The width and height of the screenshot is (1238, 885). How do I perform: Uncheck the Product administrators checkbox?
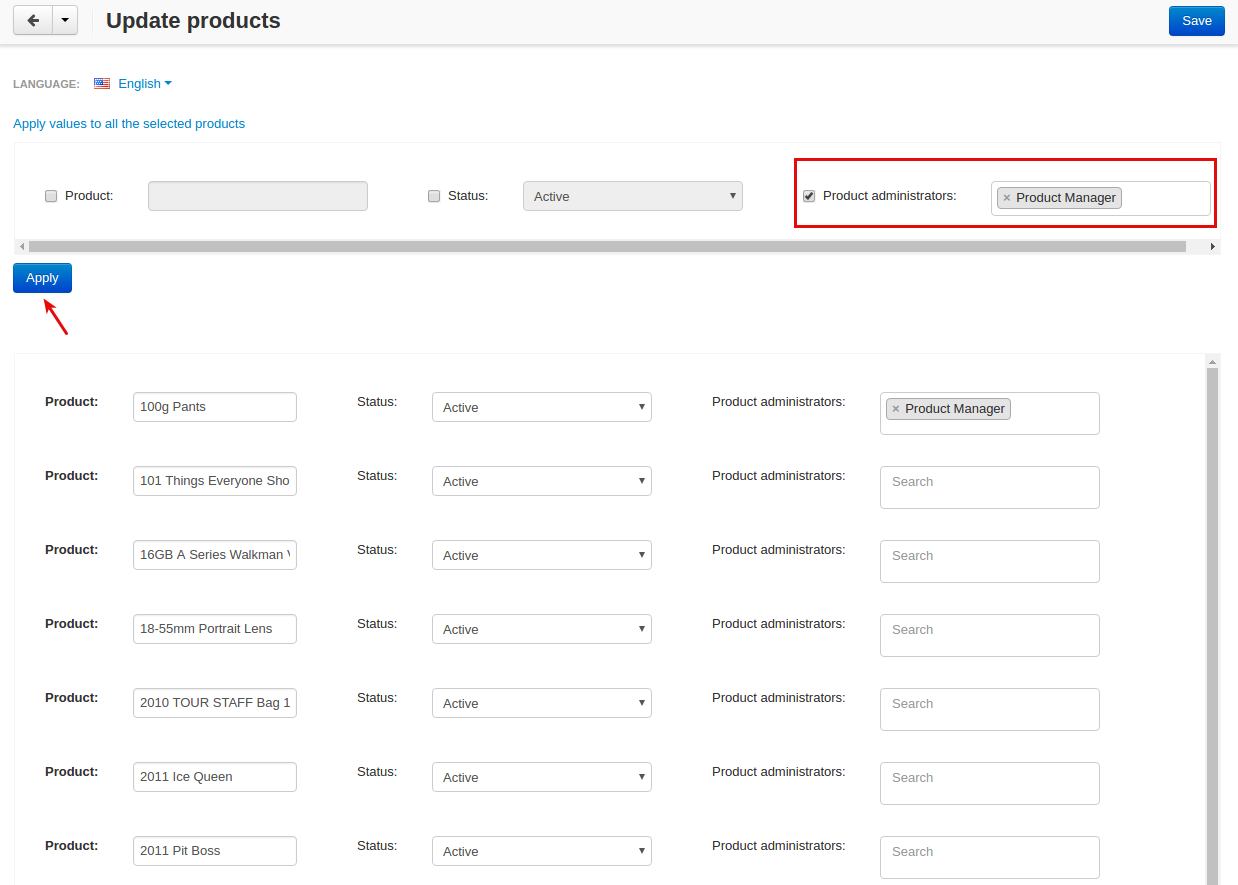809,196
